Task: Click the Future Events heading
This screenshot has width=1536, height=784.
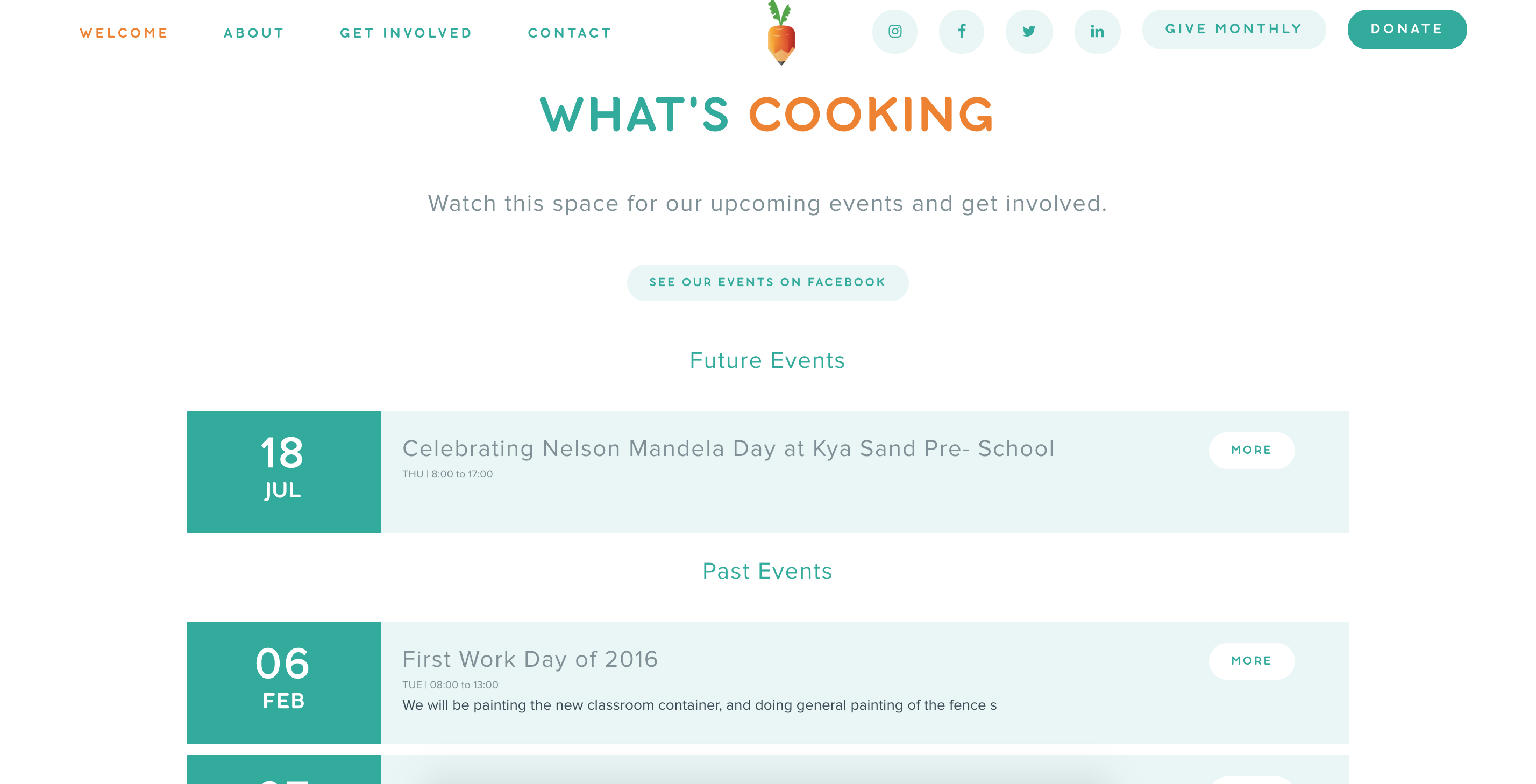Action: 767,361
